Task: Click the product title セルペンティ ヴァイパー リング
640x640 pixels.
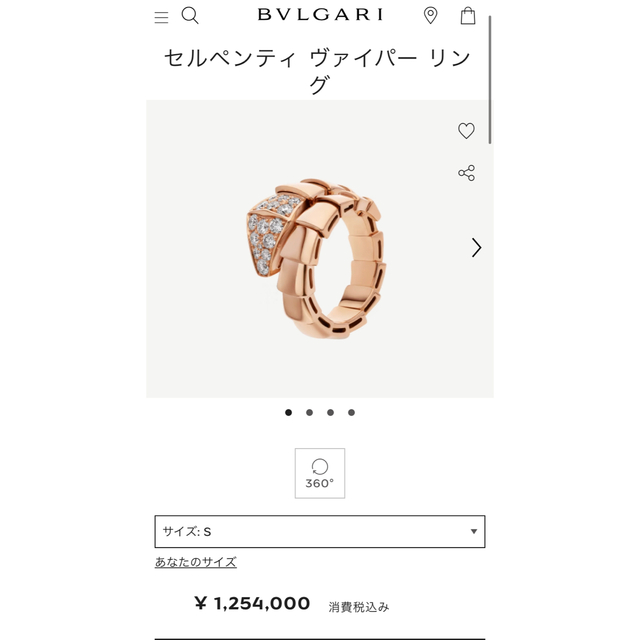Action: click(318, 71)
